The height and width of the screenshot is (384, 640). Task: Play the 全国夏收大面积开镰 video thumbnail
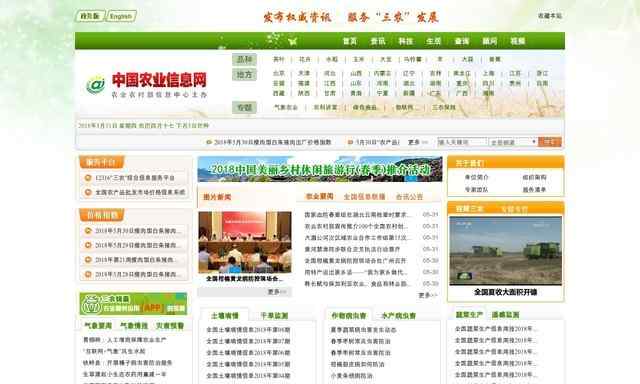[505, 251]
